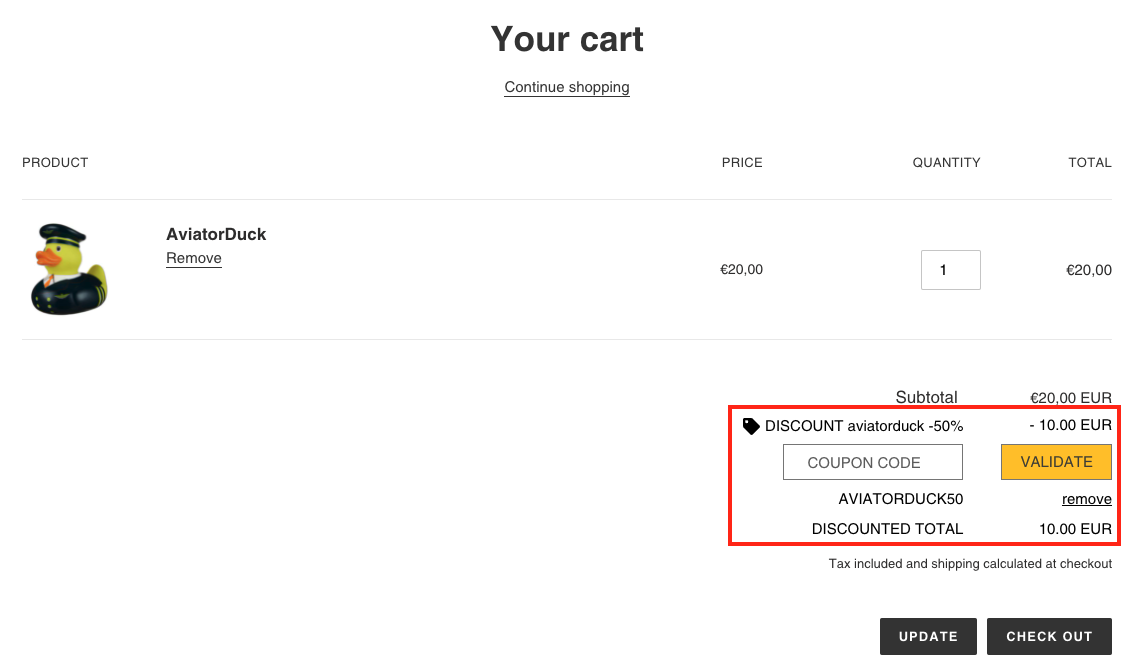Click the discount tag icon

tap(751, 426)
